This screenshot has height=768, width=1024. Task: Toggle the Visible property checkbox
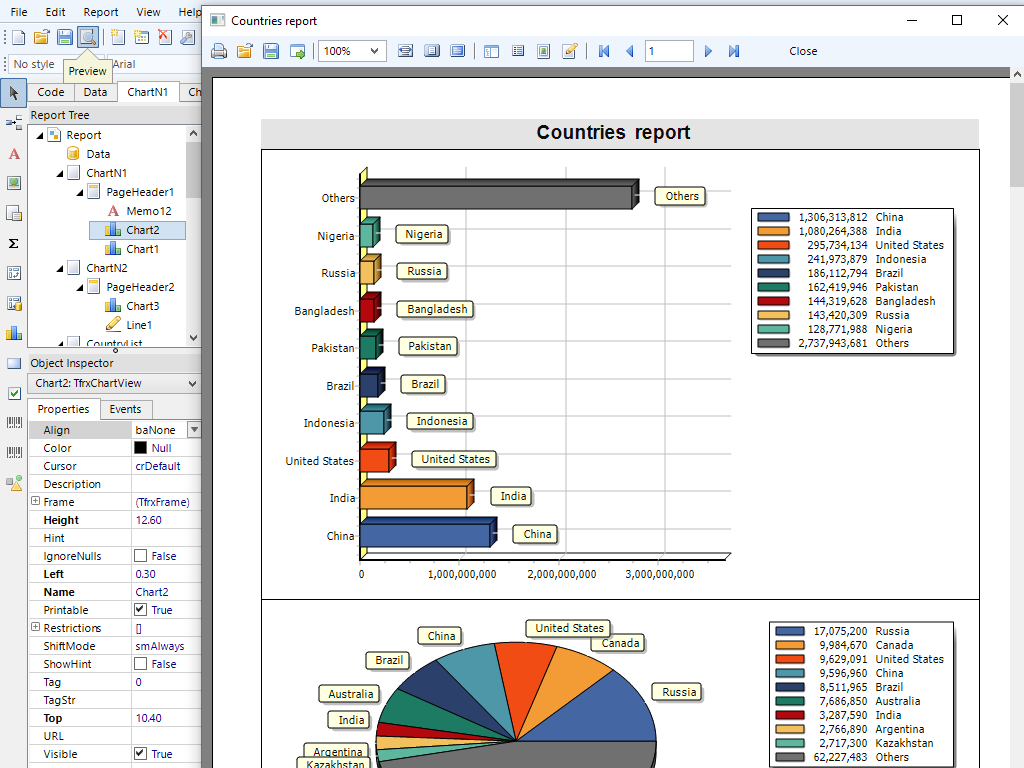pos(141,754)
